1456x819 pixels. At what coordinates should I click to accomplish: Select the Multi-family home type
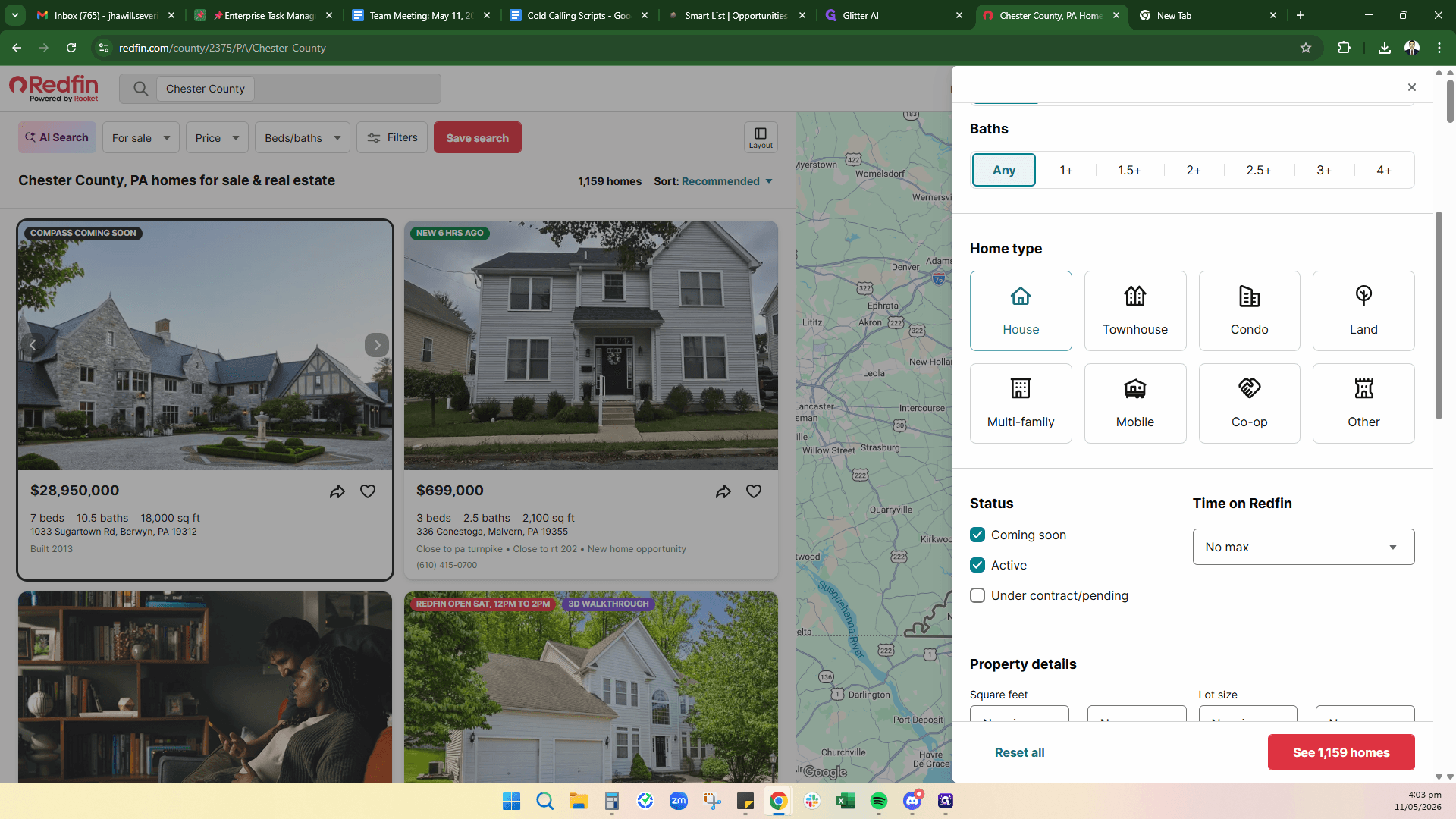[x=1021, y=403]
